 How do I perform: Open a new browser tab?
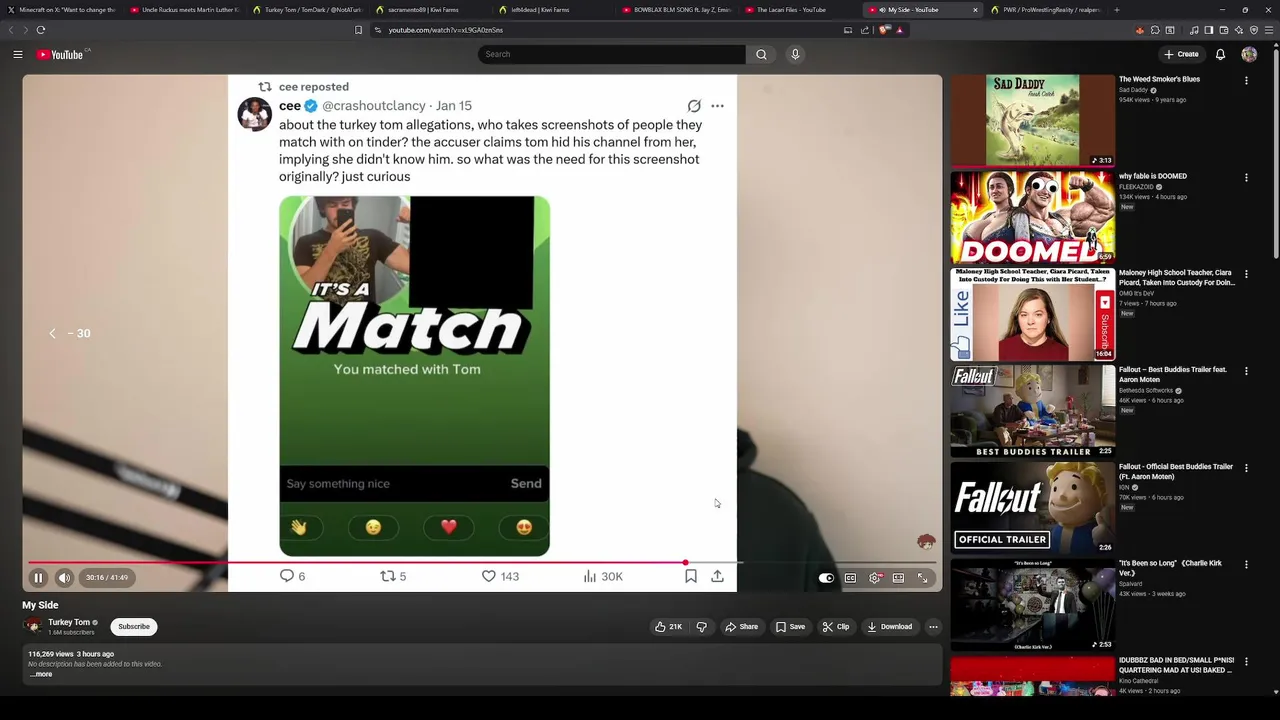coord(1116,10)
